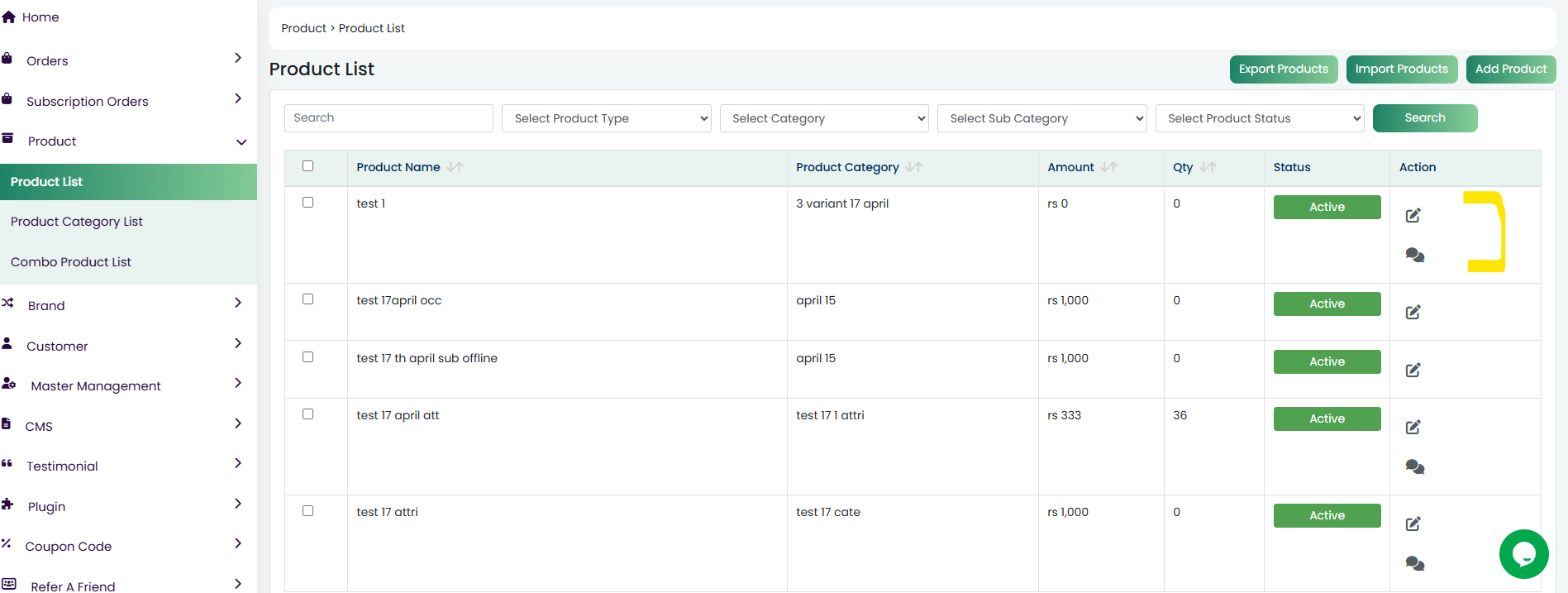Toggle Active status of test 1
Screen dimensions: 1568x593
1327,207
